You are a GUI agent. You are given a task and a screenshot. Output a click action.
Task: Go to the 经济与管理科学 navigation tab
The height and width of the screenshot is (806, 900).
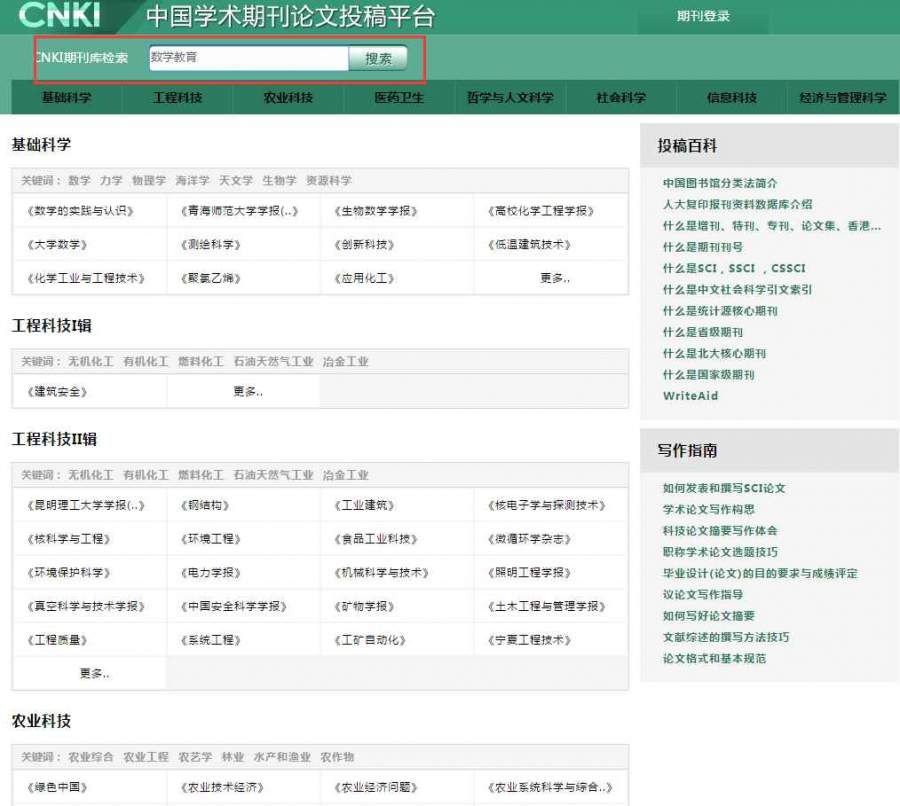tap(842, 98)
